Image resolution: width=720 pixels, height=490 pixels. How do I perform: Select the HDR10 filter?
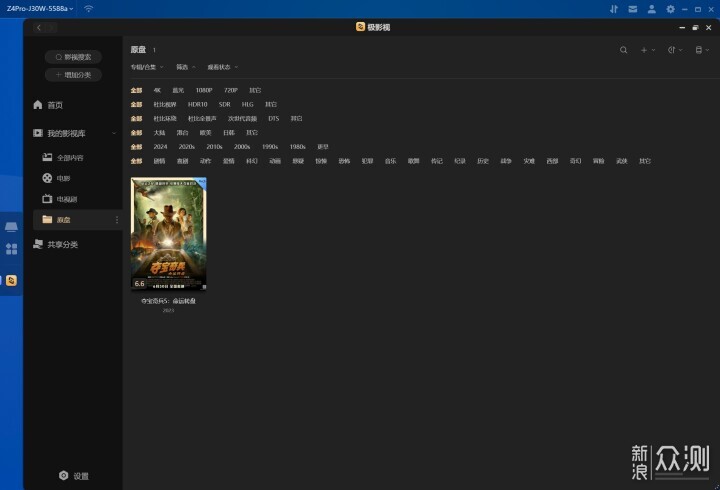click(x=197, y=105)
